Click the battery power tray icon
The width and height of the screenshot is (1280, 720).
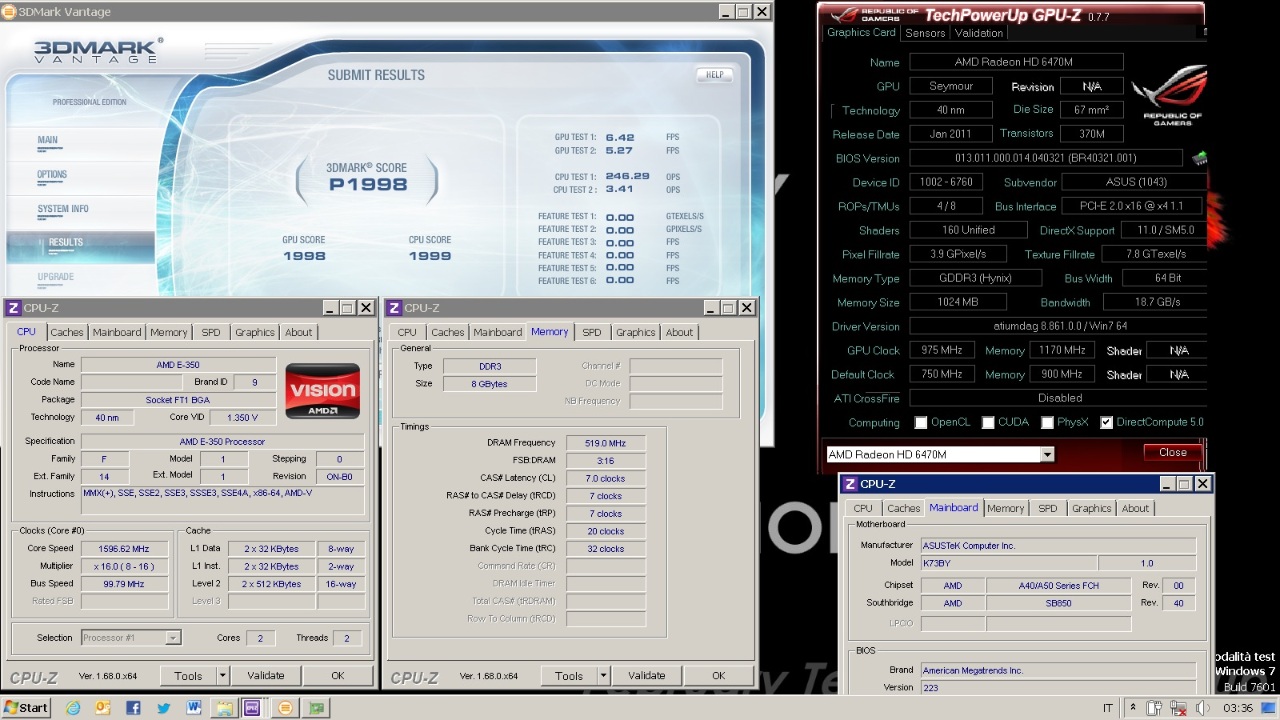click(1153, 707)
